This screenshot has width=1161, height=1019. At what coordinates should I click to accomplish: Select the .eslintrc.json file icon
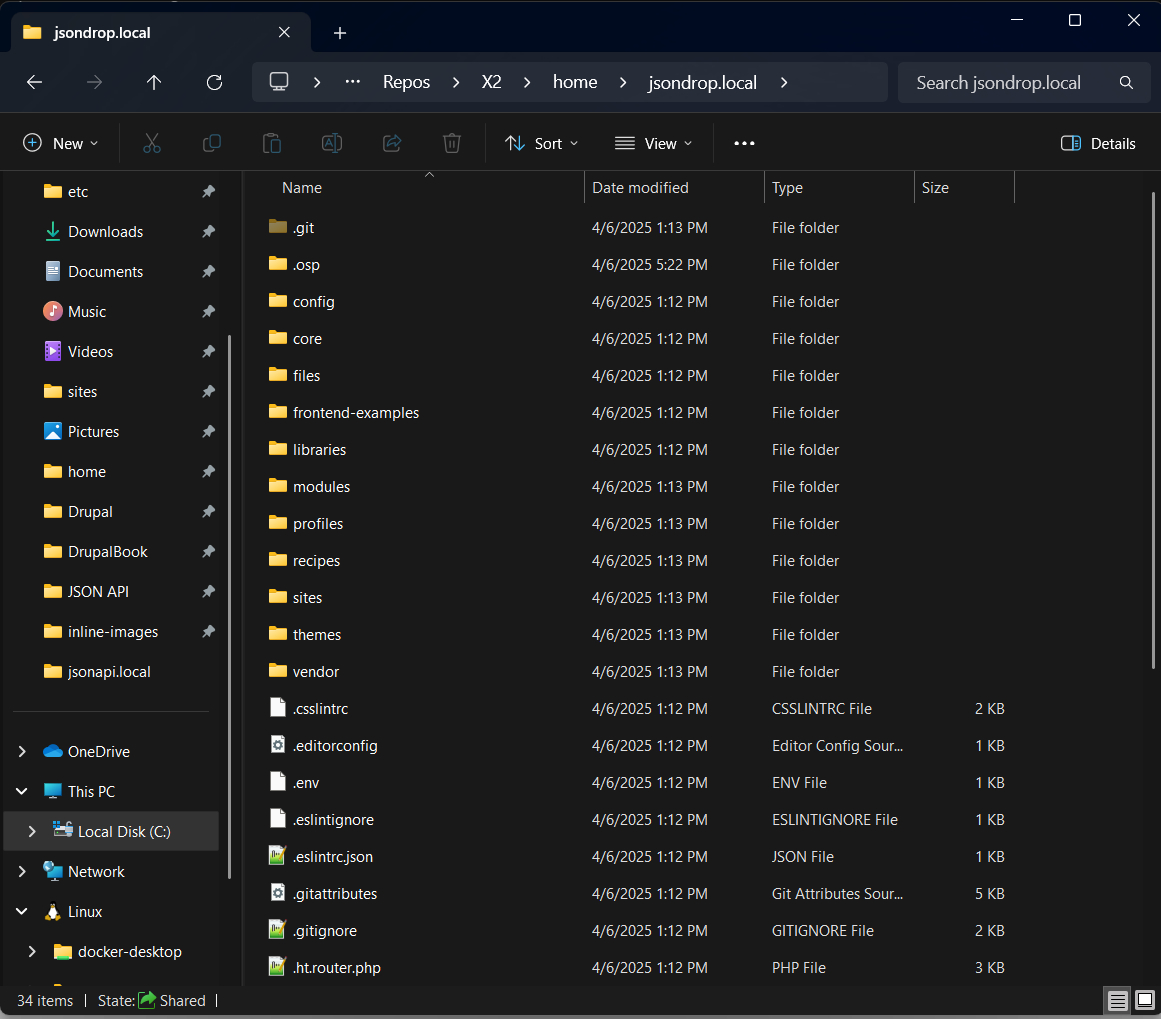coord(278,856)
